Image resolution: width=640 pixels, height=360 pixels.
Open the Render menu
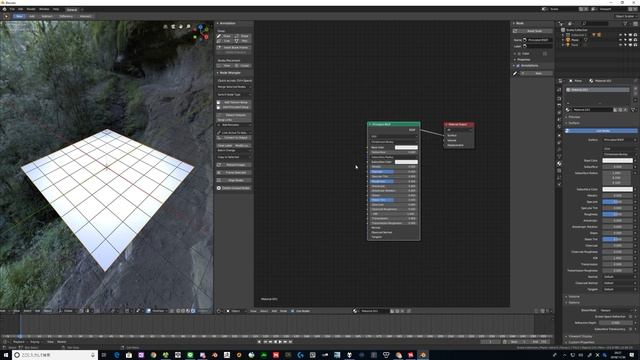31,9
